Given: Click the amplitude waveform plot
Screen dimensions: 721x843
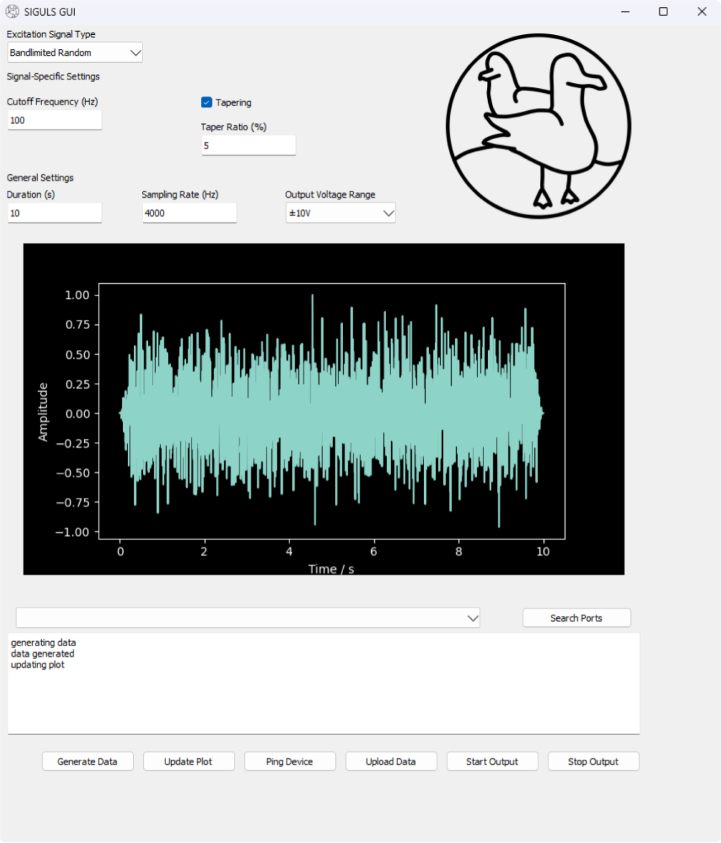Looking at the screenshot, I should point(324,409).
